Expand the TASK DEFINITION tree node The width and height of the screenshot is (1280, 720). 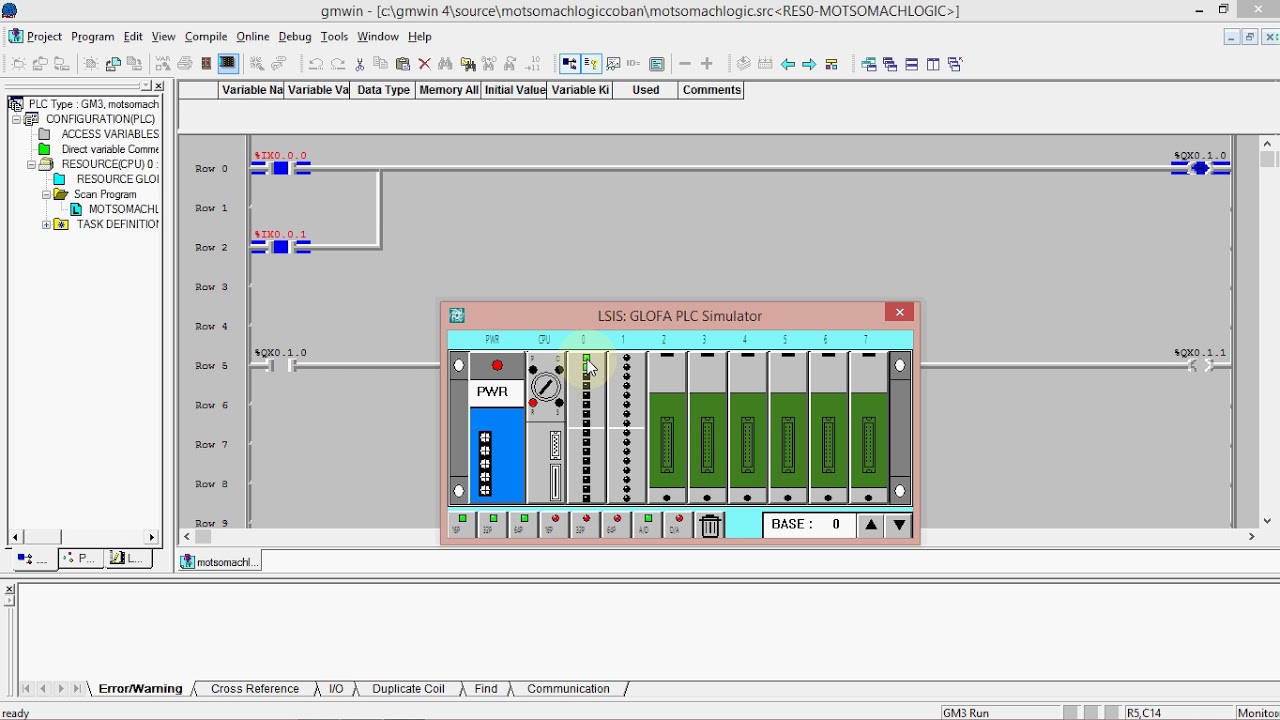pyautogui.click(x=46, y=225)
